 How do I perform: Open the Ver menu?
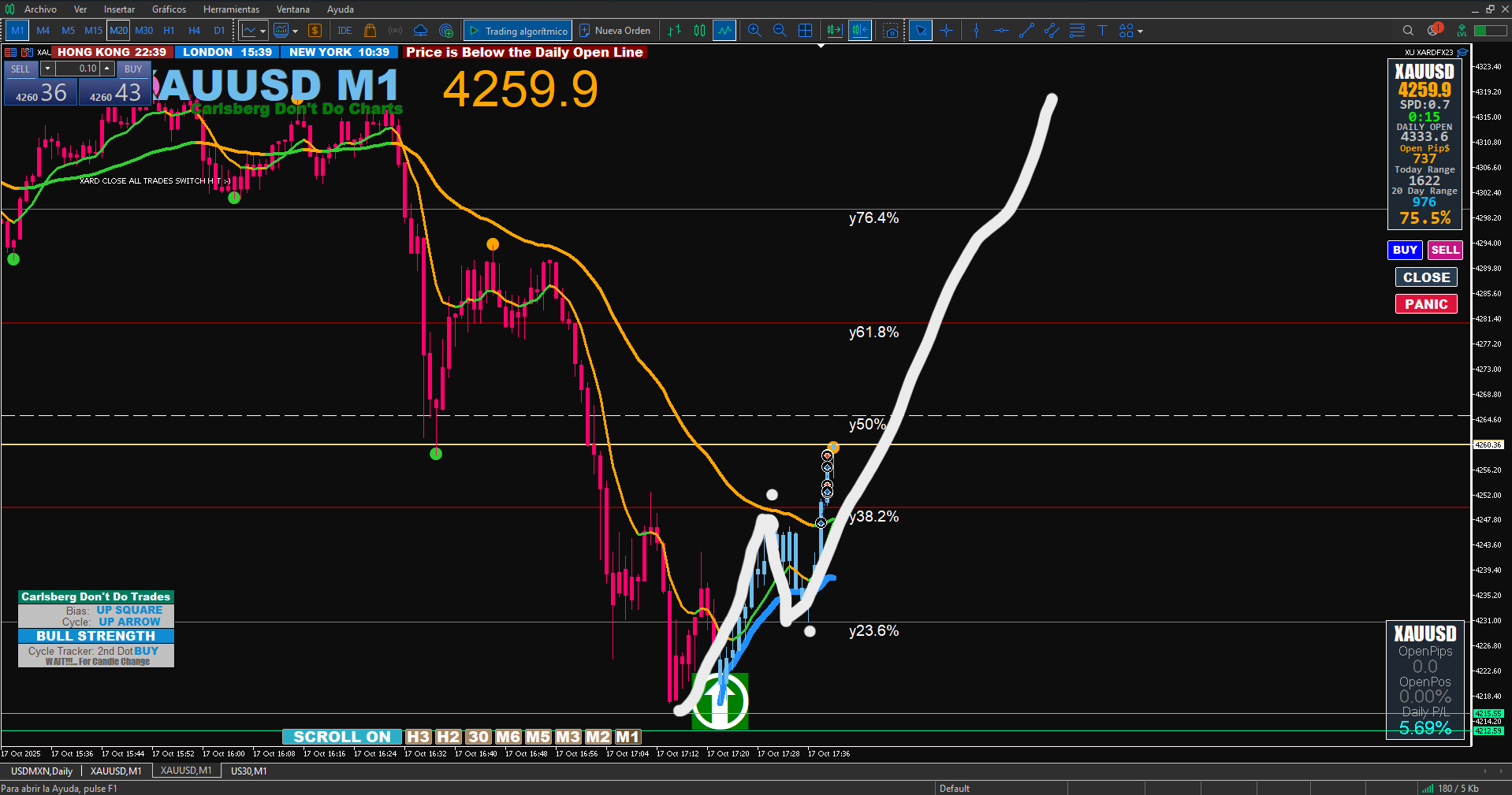coord(80,9)
